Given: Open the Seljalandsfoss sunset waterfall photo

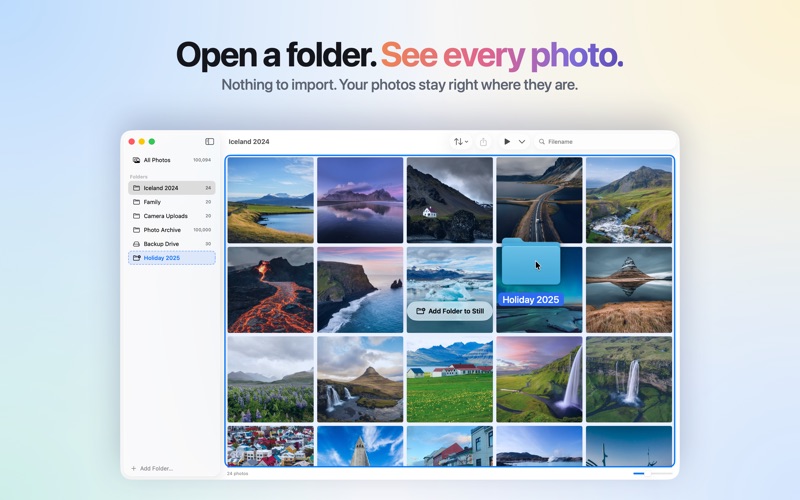Looking at the screenshot, I should click(x=539, y=379).
